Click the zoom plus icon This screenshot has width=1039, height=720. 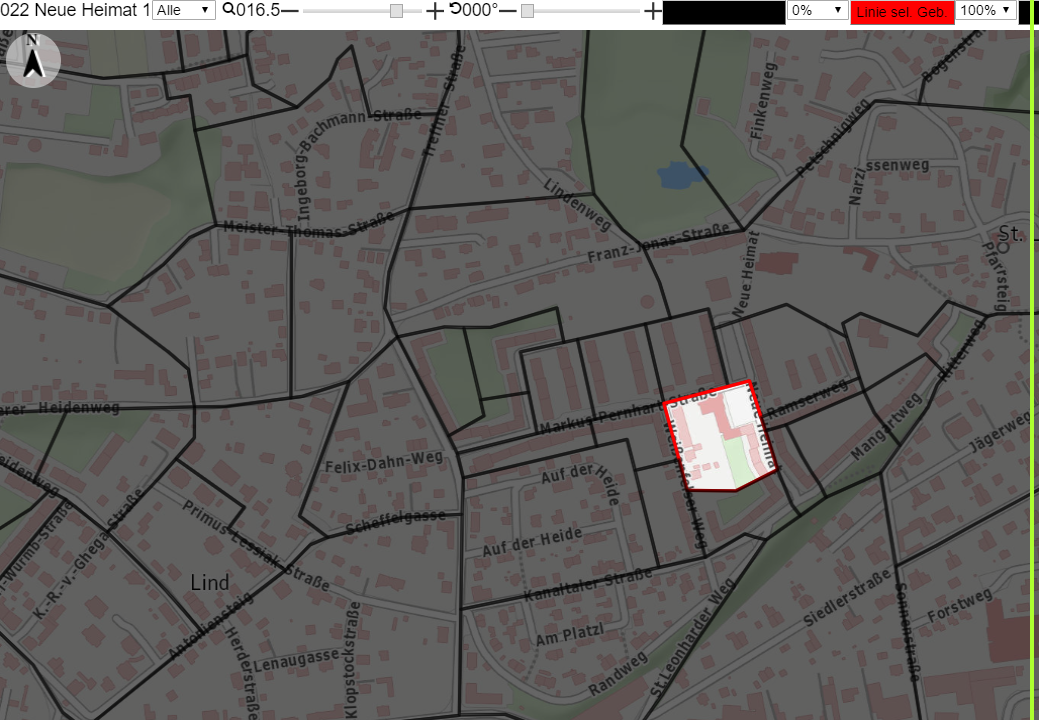click(x=435, y=11)
